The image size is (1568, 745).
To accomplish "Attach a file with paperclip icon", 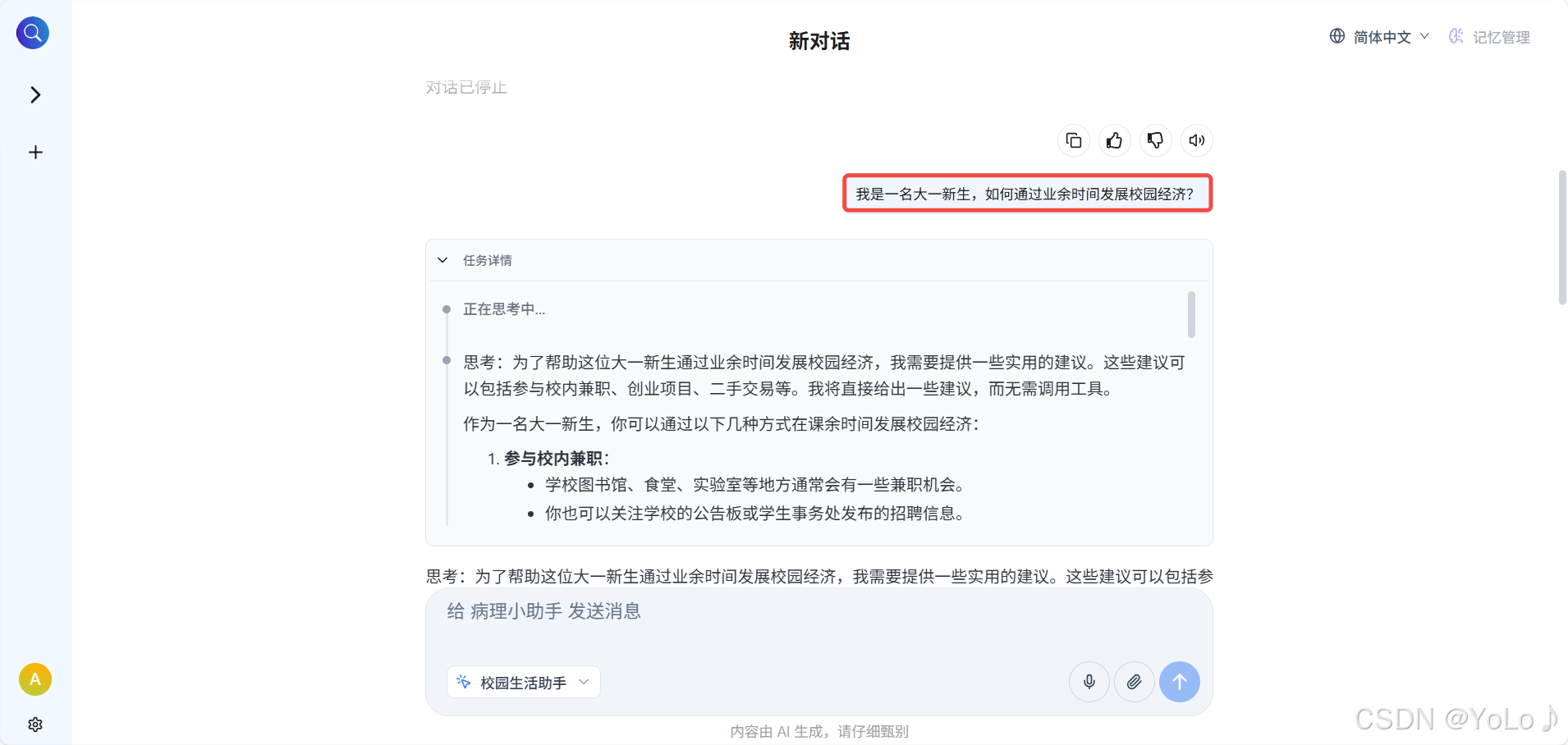I will pos(1135,682).
